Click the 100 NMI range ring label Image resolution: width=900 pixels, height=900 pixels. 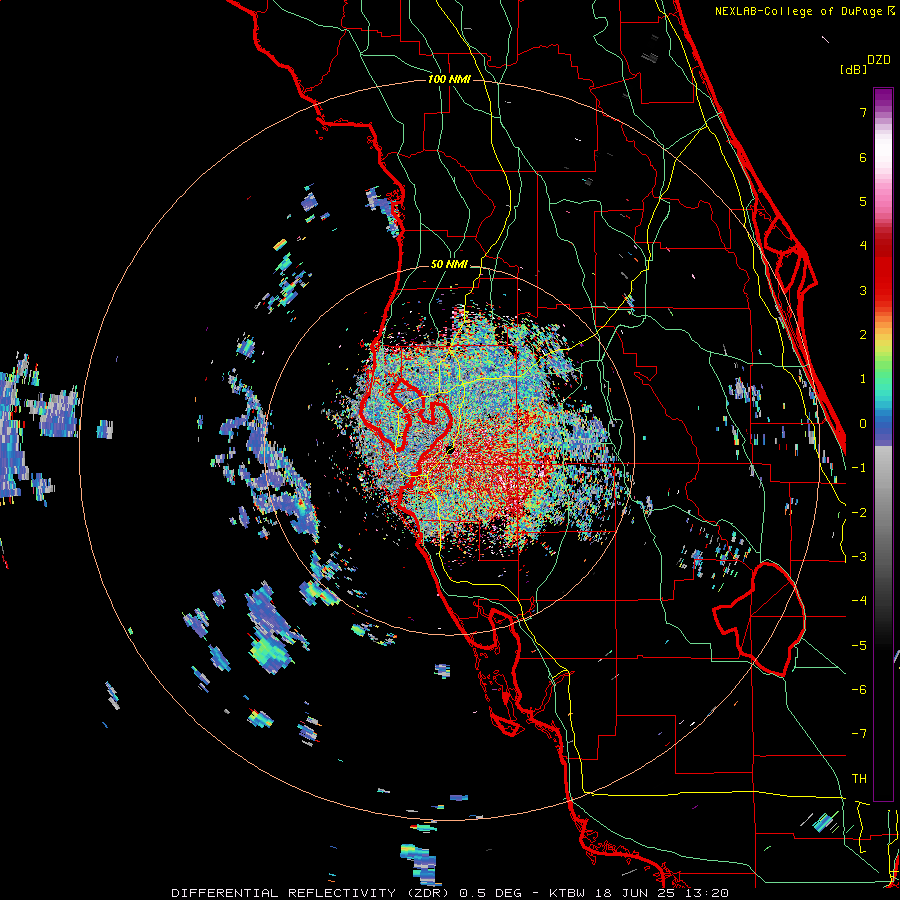tap(449, 79)
